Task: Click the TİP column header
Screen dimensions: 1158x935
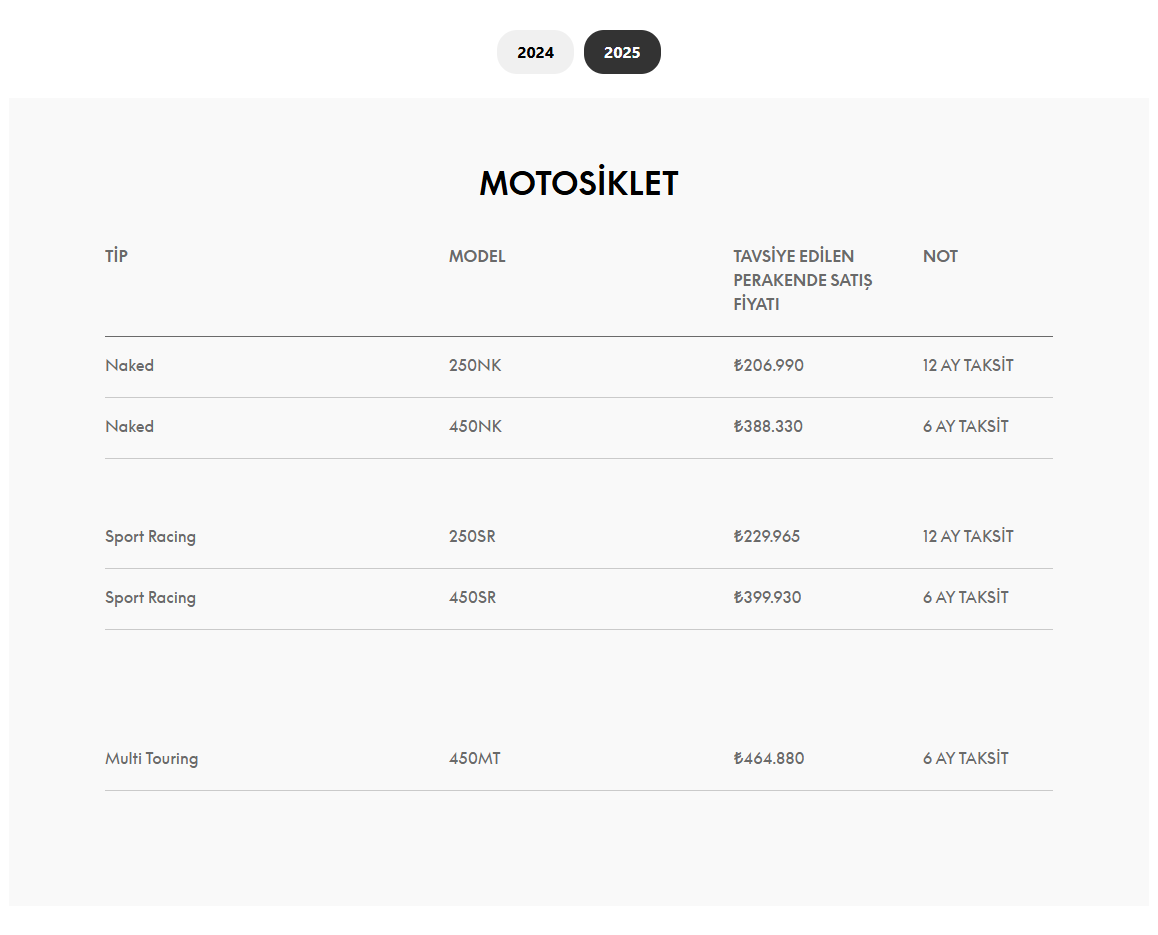Action: point(116,256)
